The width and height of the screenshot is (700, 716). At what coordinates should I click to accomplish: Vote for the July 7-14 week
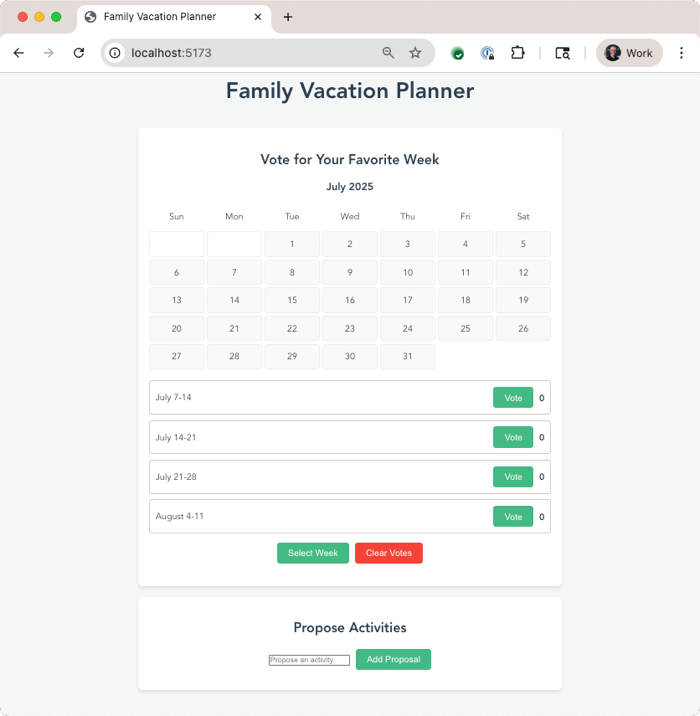pos(513,398)
